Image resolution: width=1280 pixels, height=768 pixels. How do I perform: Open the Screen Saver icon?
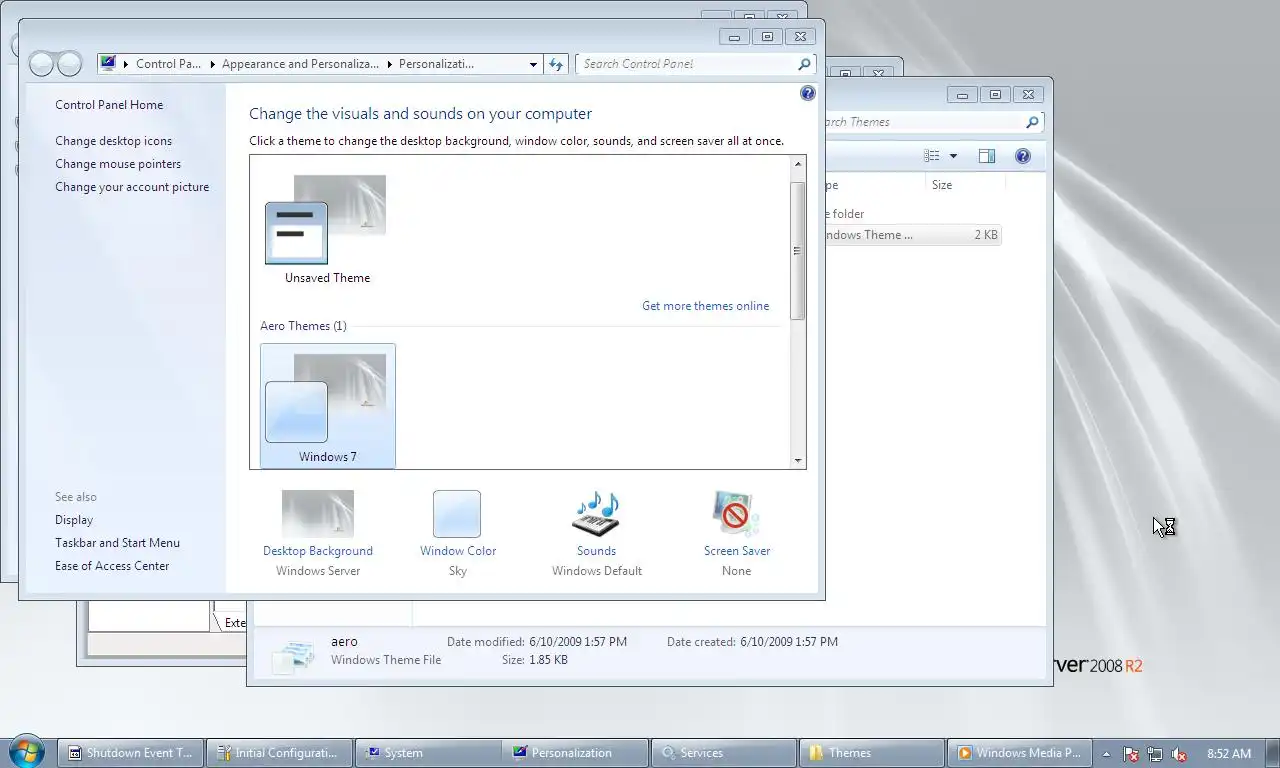pyautogui.click(x=736, y=514)
